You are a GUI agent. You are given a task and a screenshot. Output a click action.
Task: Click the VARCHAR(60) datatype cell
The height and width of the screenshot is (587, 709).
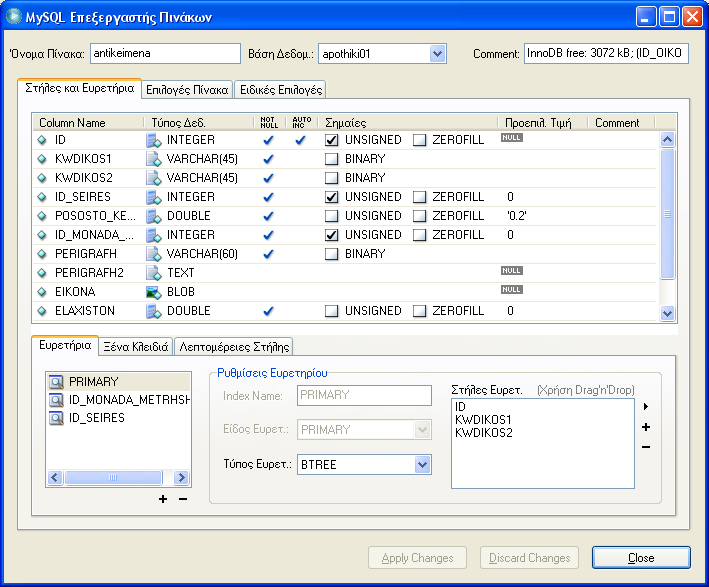(202, 254)
